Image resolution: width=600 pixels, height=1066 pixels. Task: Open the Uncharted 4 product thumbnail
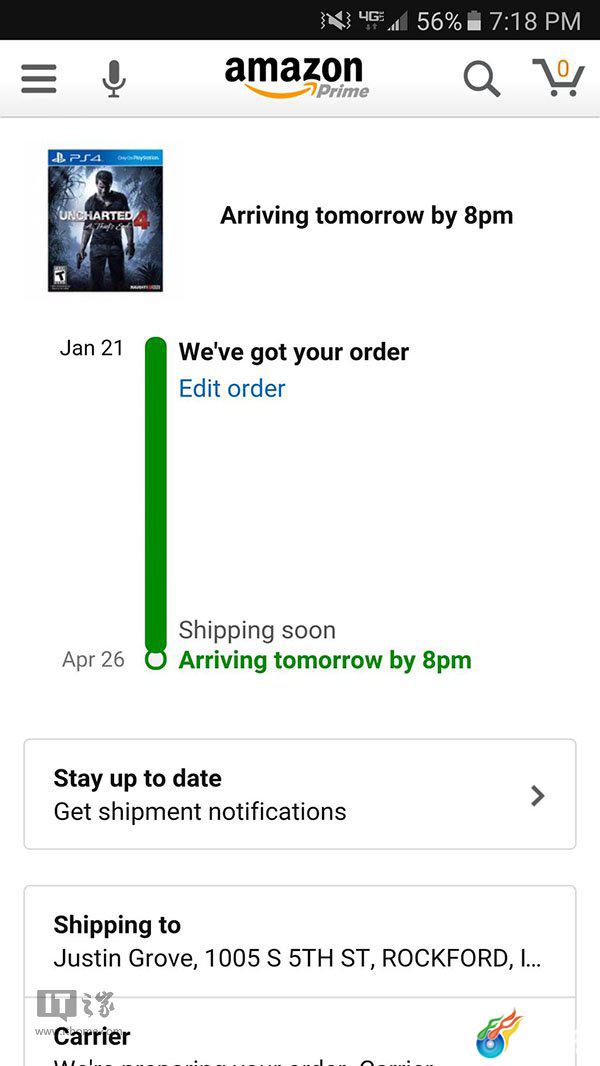tap(105, 221)
